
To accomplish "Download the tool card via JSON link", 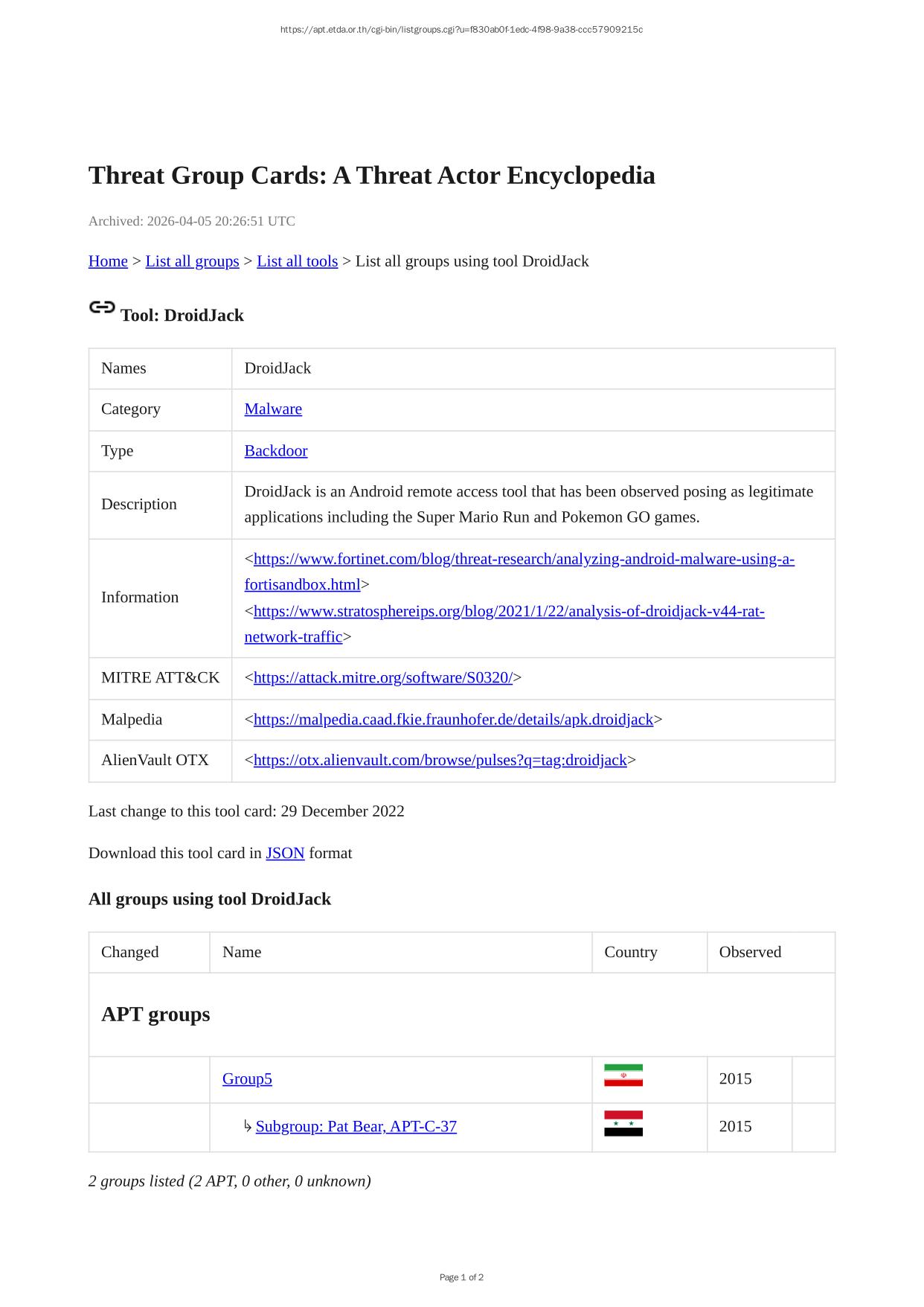I will (x=285, y=853).
